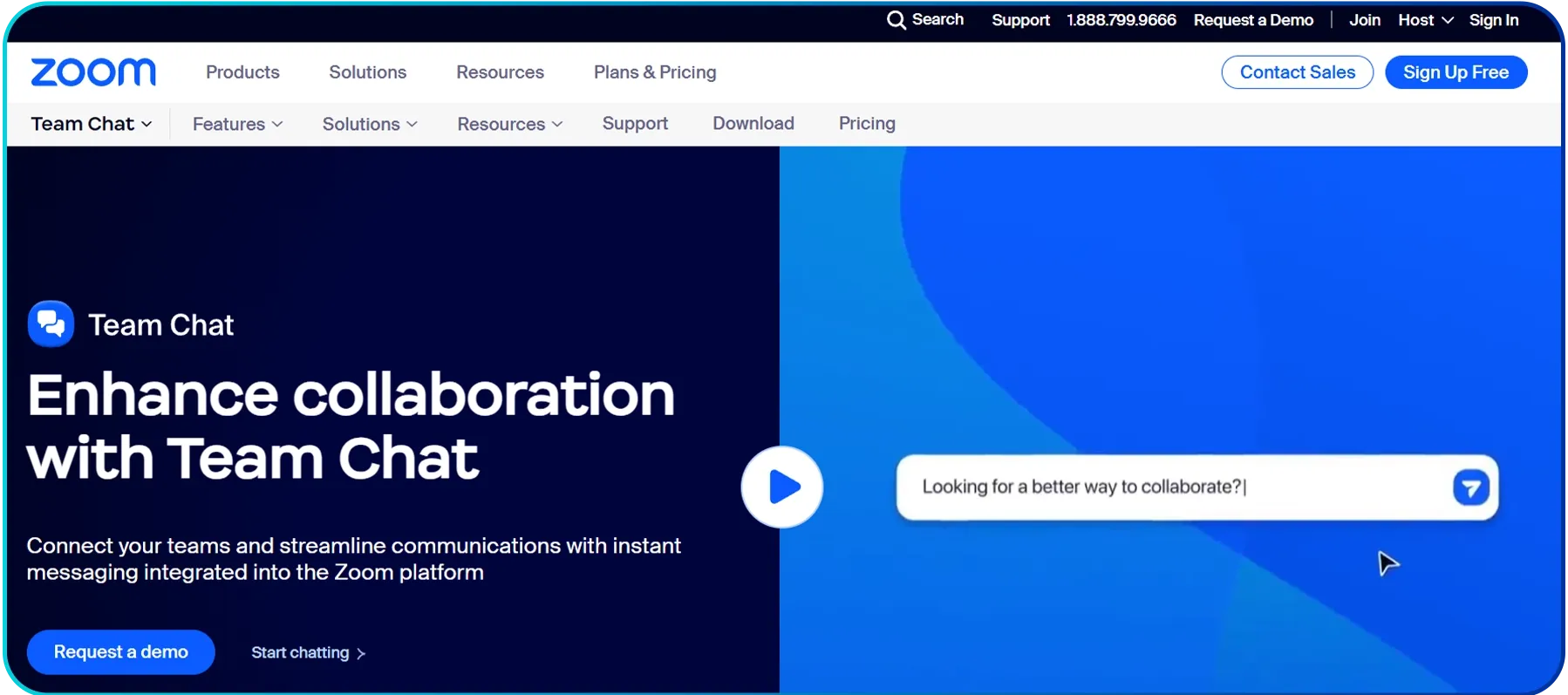The image size is (1568, 695).
Task: Open the Solutions menu in main navigation
Action: (368, 72)
